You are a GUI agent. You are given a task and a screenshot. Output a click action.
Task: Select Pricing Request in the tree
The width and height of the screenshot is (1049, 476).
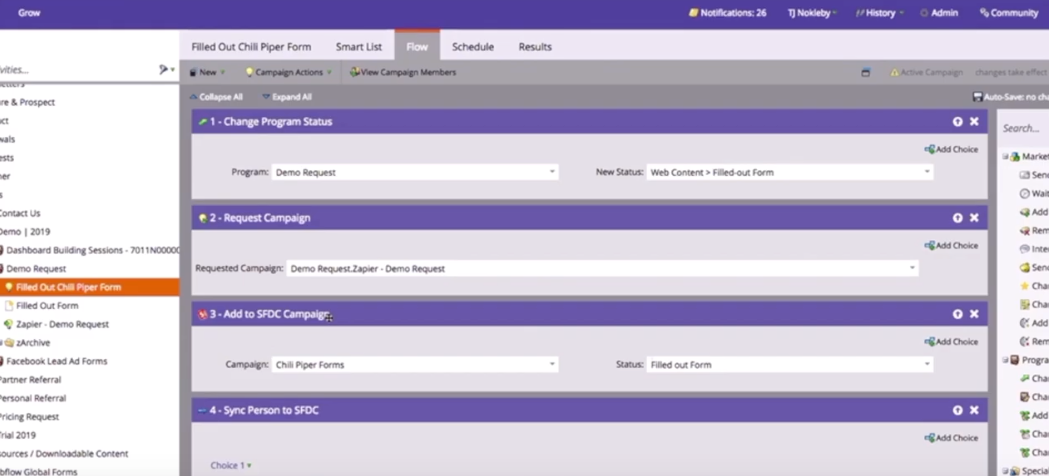point(29,417)
